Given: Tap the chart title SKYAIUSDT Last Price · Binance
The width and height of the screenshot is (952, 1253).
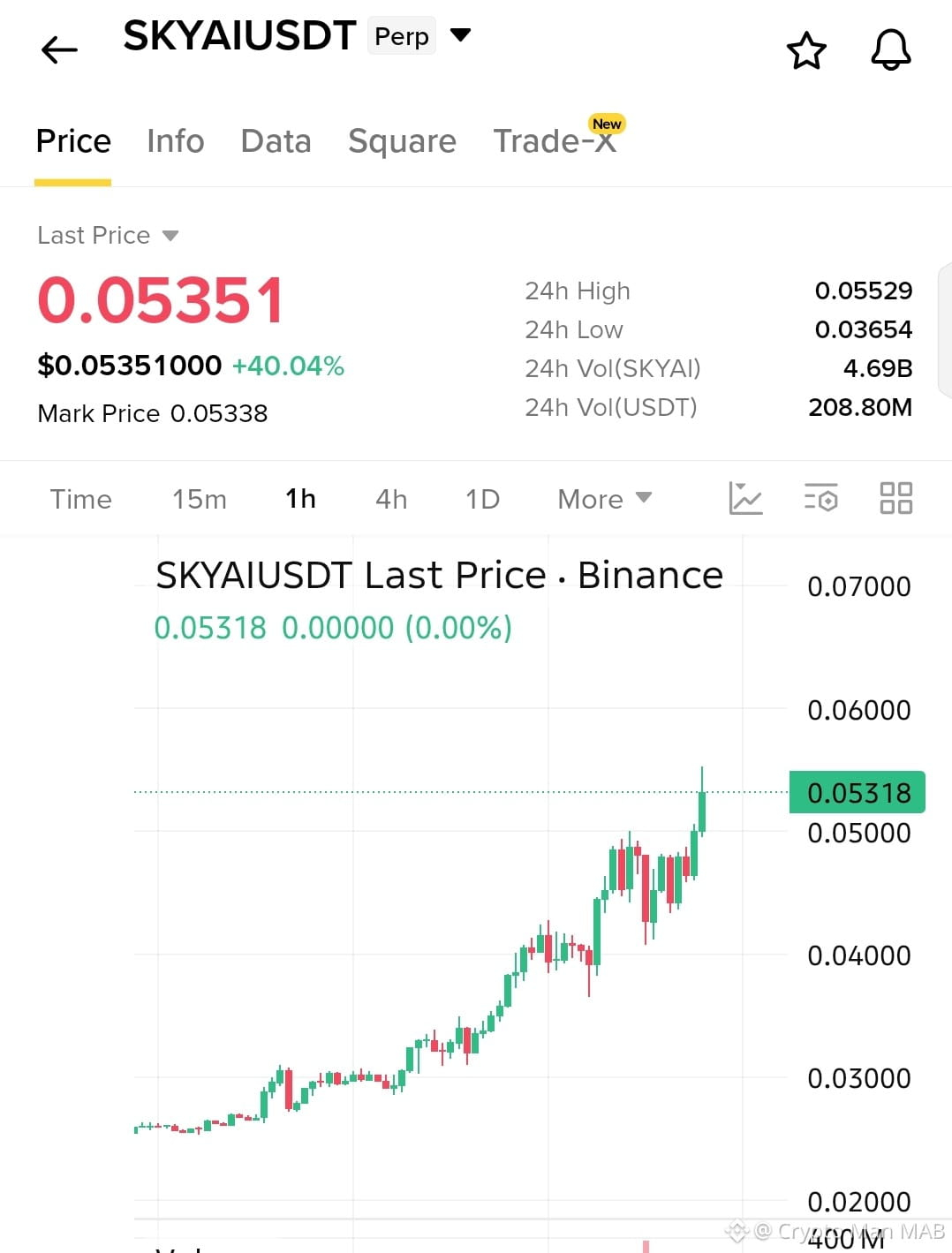Looking at the screenshot, I should pos(439,576).
